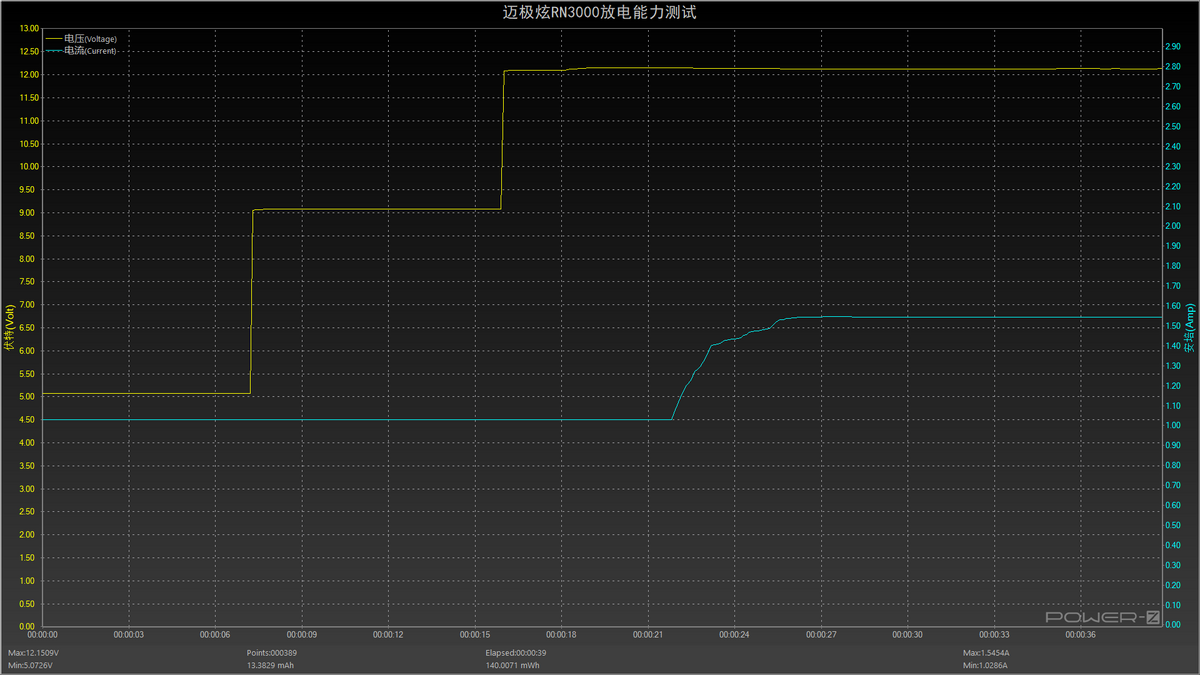Click the 1.10 current axis label
Image resolution: width=1200 pixels, height=675 pixels.
[x=1174, y=406]
